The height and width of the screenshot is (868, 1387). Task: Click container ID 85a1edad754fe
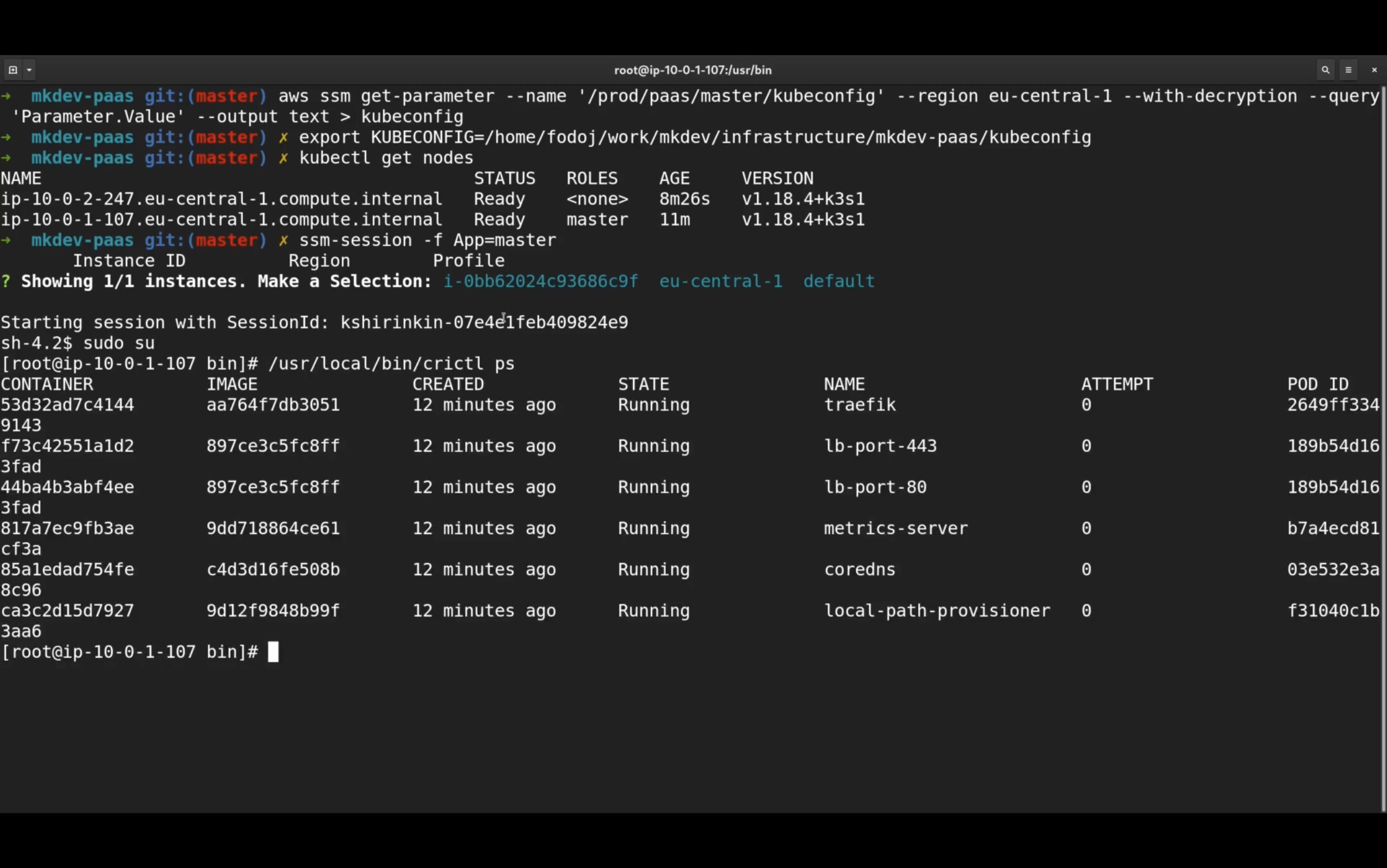(x=67, y=569)
